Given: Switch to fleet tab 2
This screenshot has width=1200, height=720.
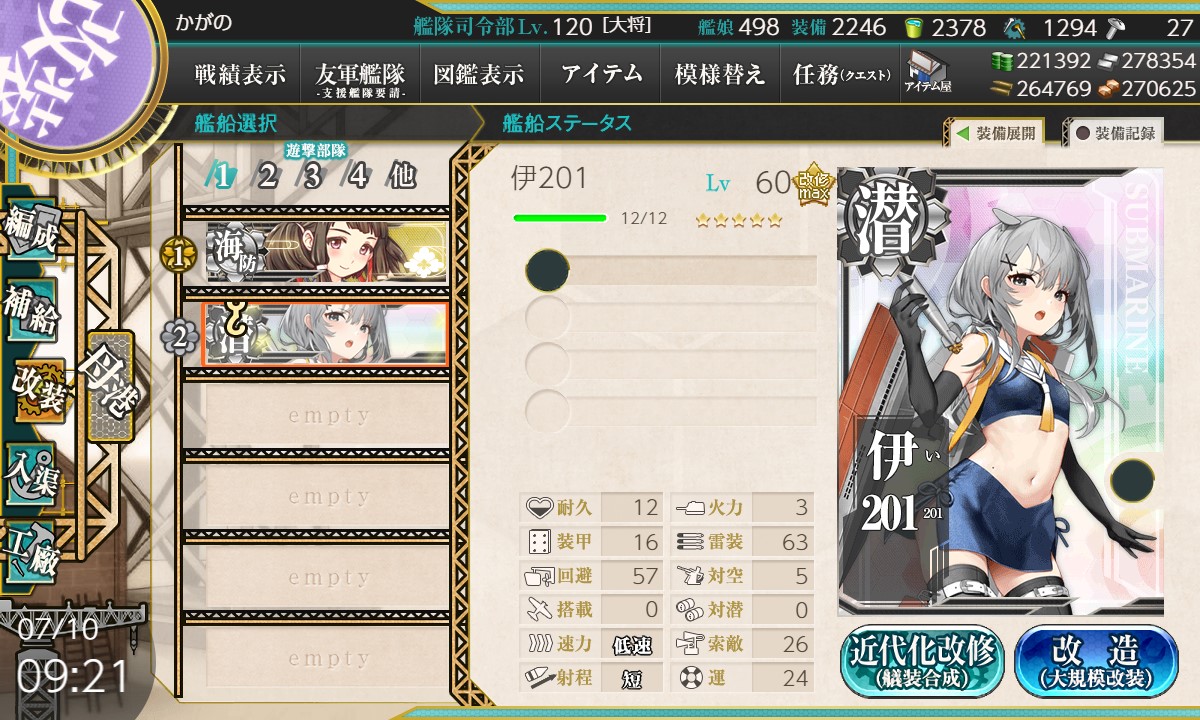Looking at the screenshot, I should 267,176.
